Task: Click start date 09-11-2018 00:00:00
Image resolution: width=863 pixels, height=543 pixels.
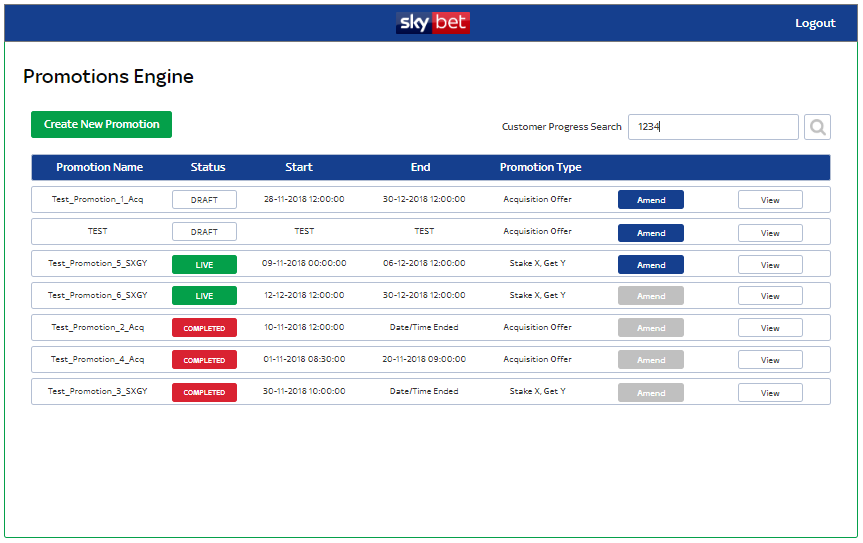Action: pos(304,263)
